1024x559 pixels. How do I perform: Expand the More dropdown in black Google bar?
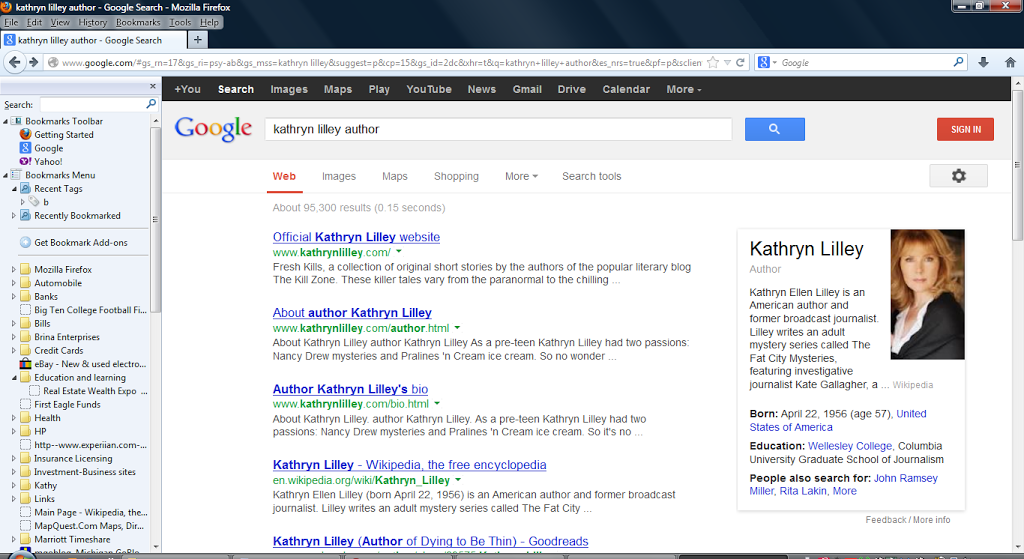[684, 89]
